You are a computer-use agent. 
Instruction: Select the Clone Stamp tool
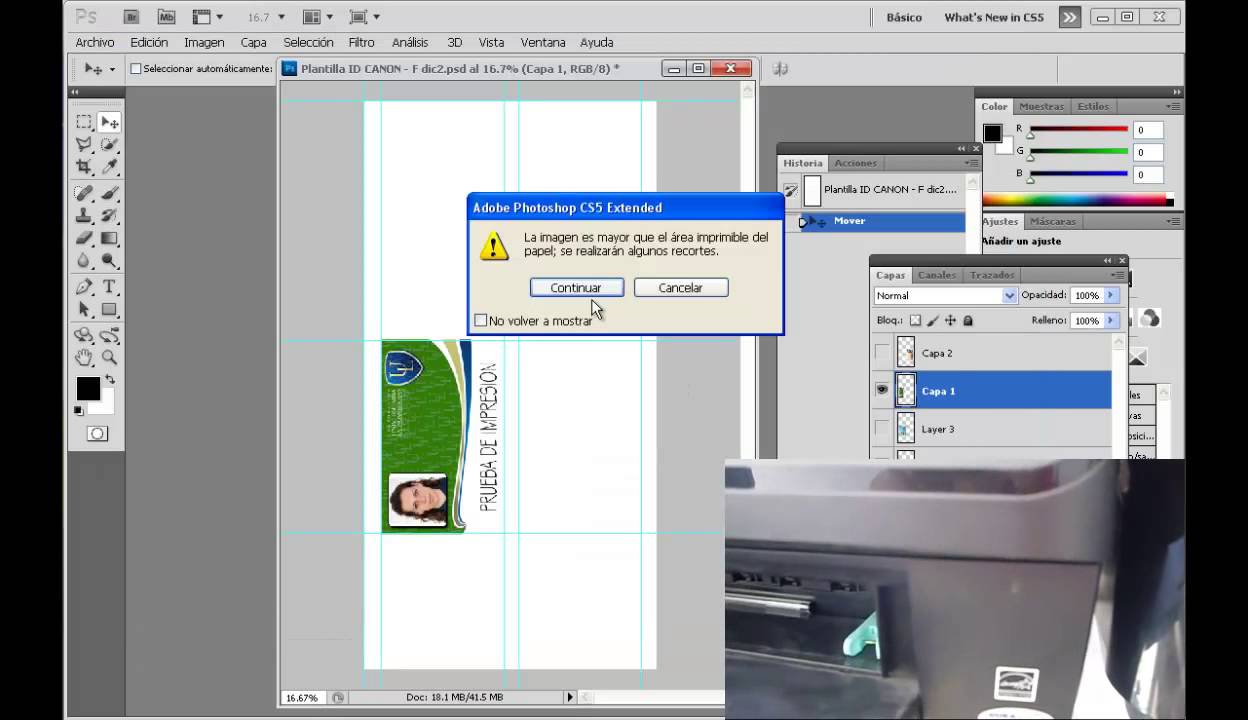(84, 216)
